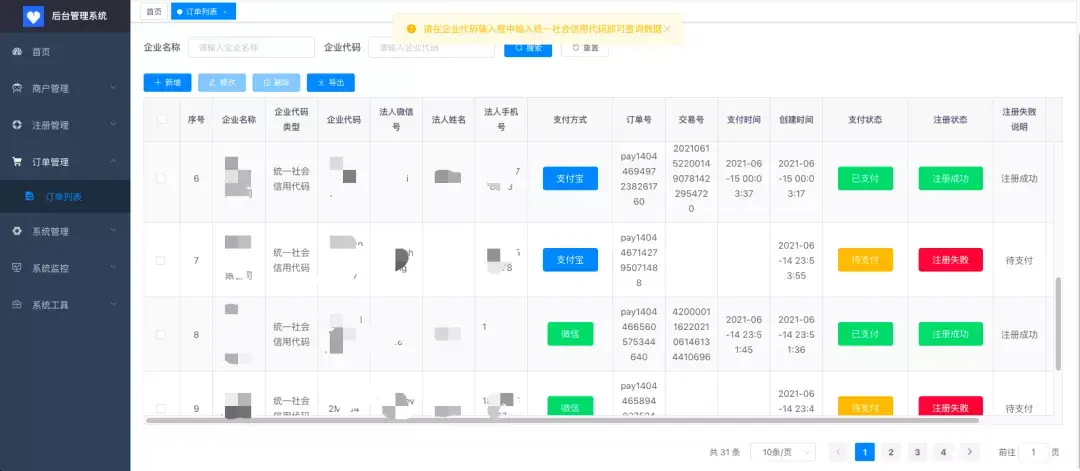Open 首页 in the sidebar
The image size is (1080, 471).
pos(65,52)
